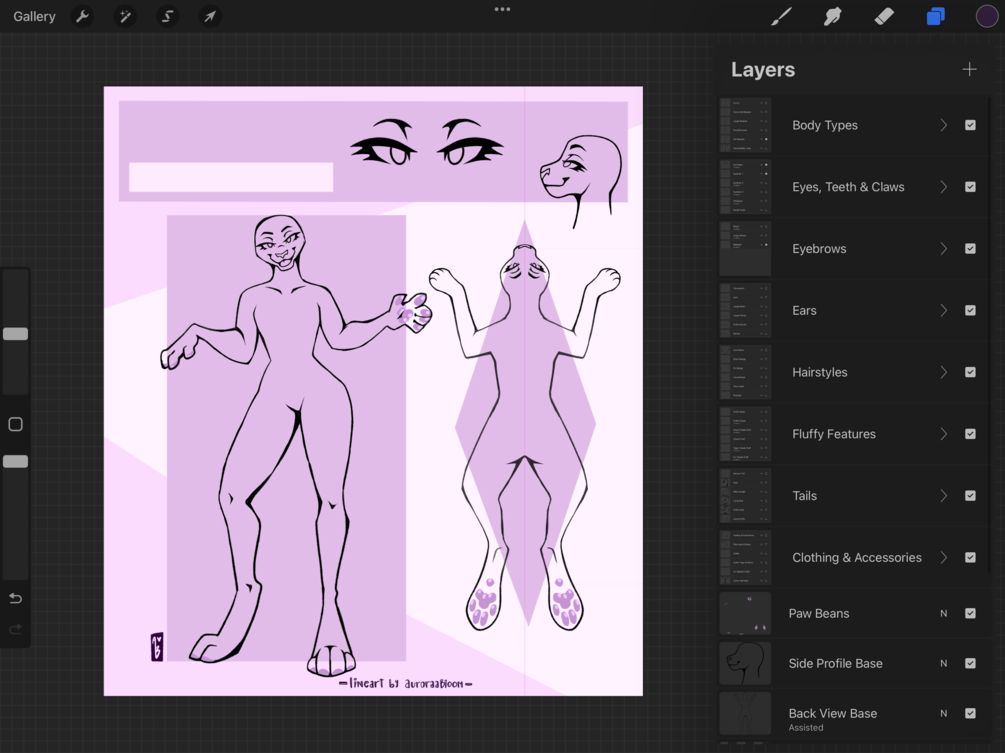The height and width of the screenshot is (753, 1005).
Task: Select the Eyebrows group thumbnail
Action: click(x=745, y=249)
